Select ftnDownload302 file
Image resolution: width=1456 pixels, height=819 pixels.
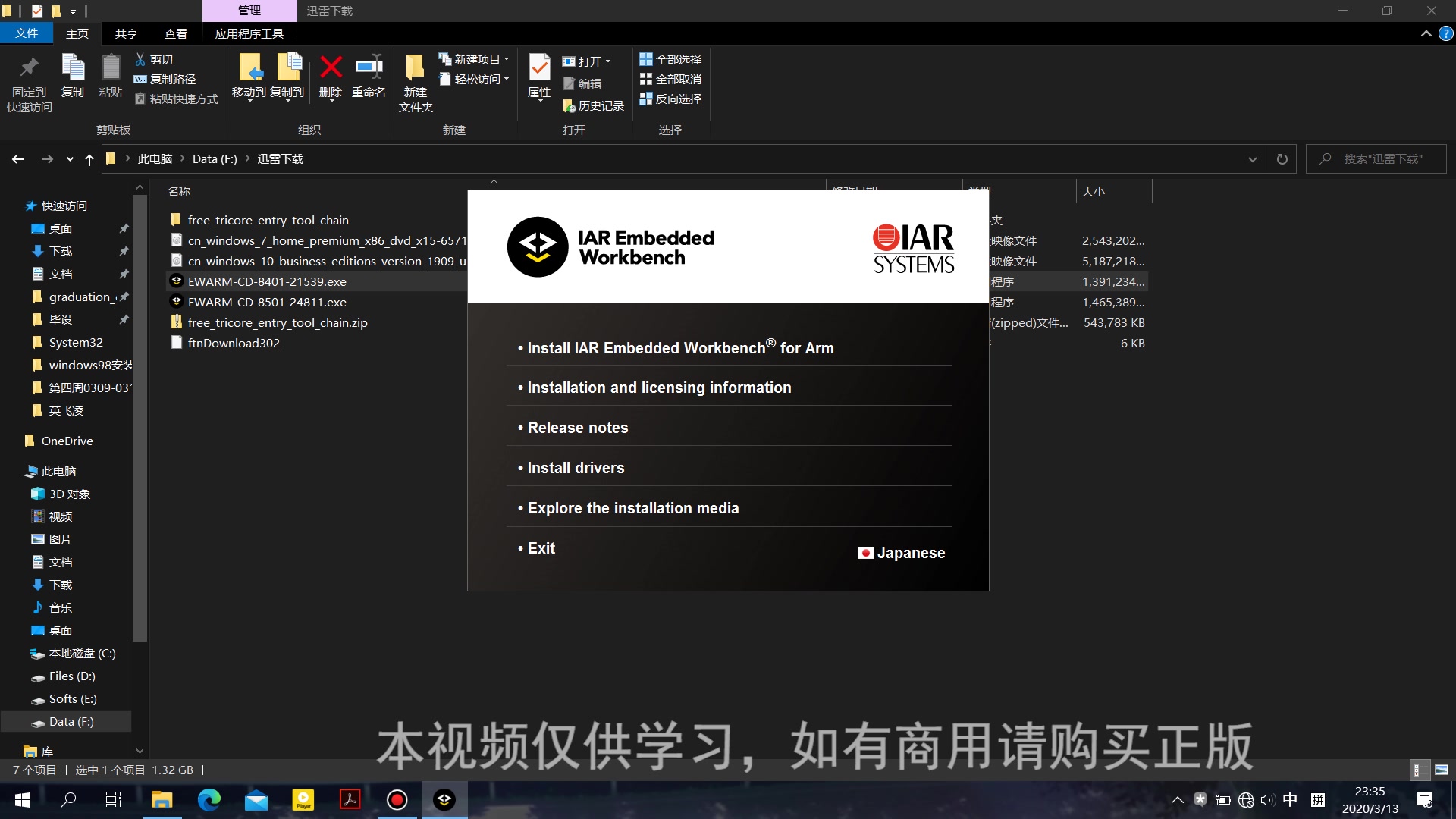tap(234, 343)
